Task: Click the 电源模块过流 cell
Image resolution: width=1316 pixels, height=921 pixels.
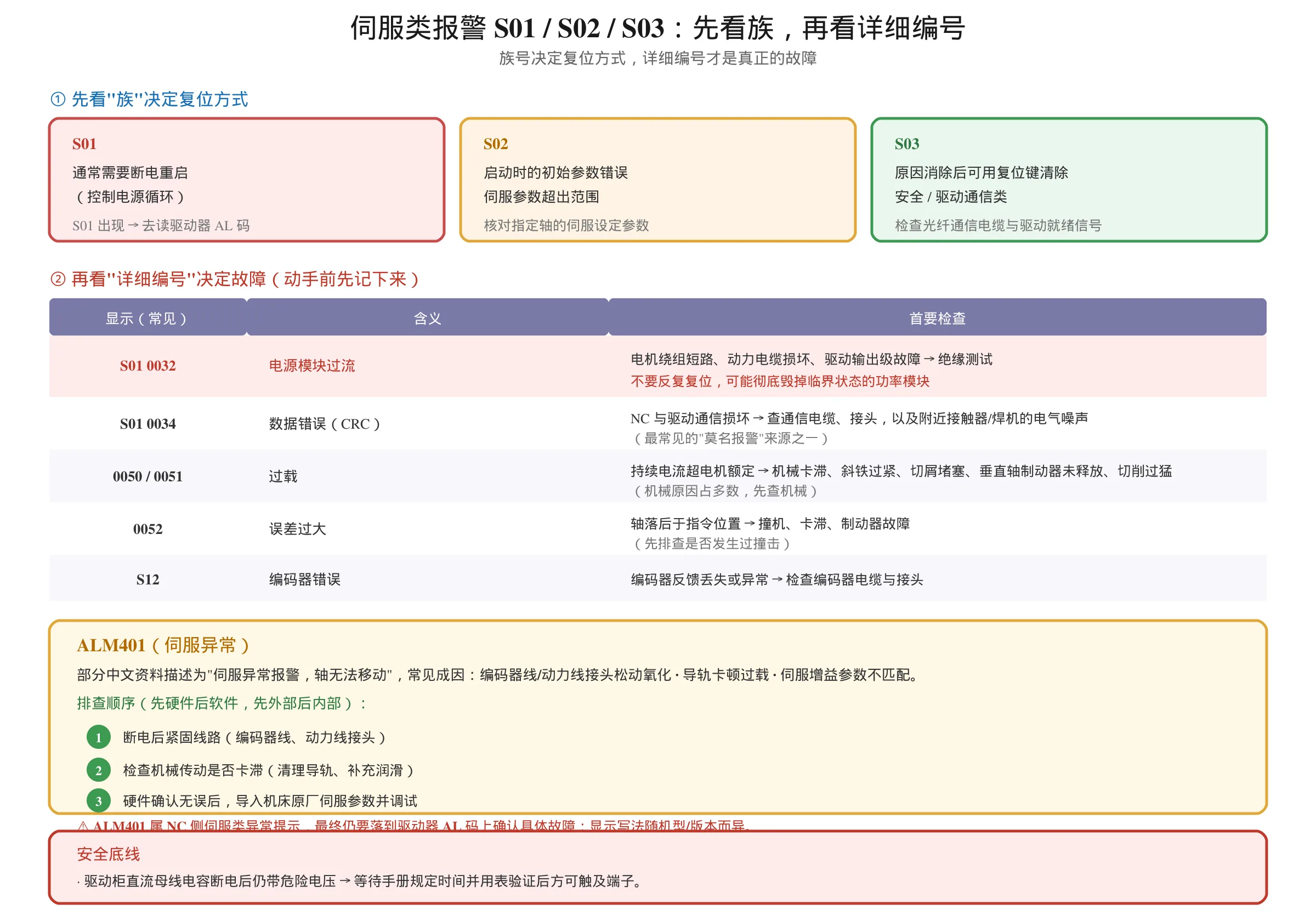Action: [312, 366]
